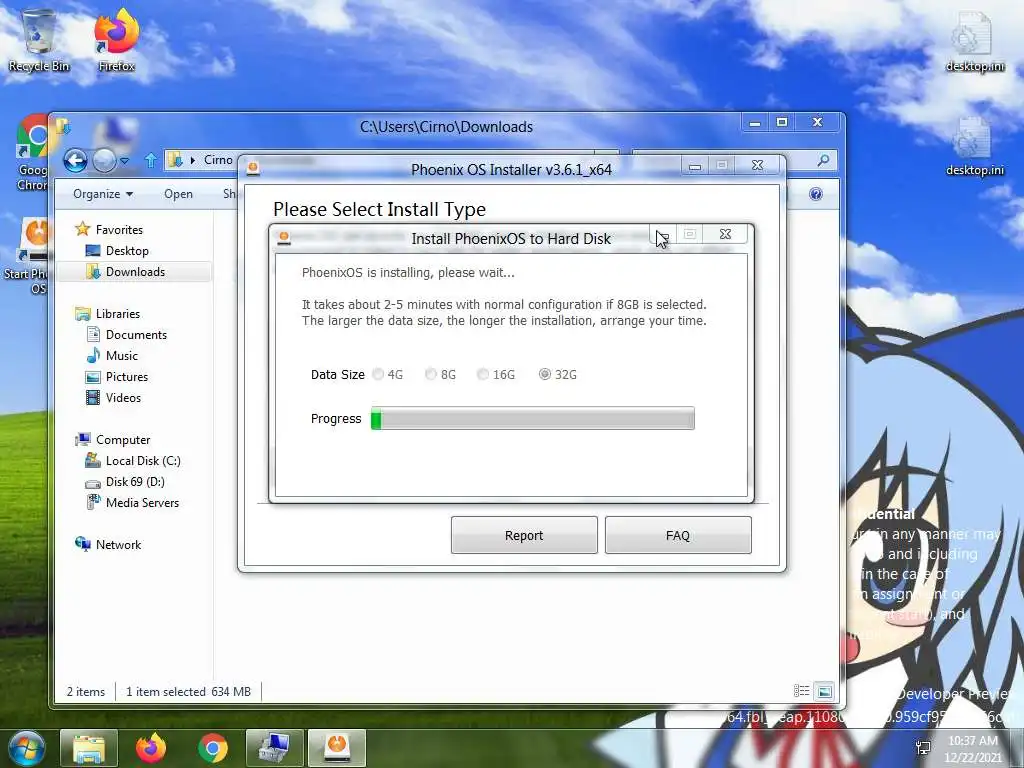The height and width of the screenshot is (768, 1024).
Task: Select the 4G data size radio button
Action: [x=378, y=374]
